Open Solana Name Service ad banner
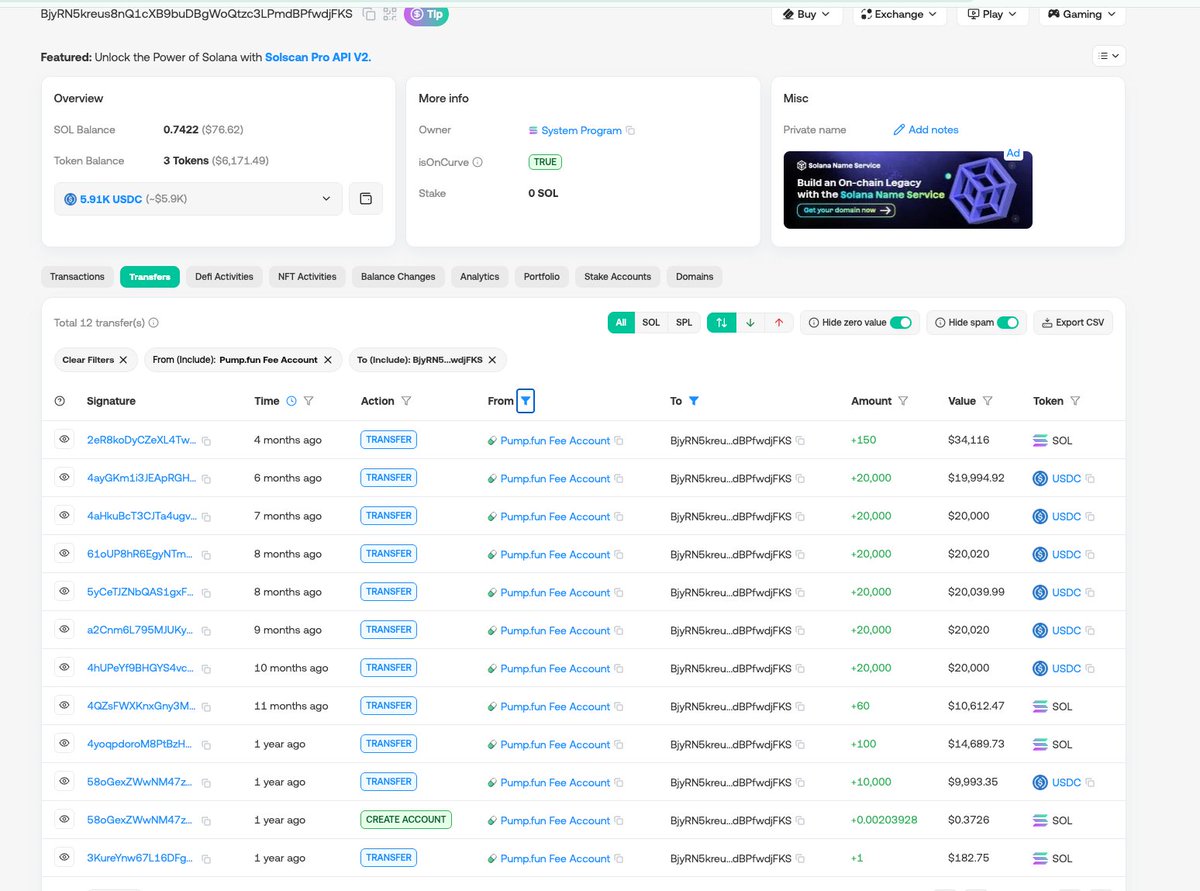The width and height of the screenshot is (1200, 891). [x=908, y=190]
